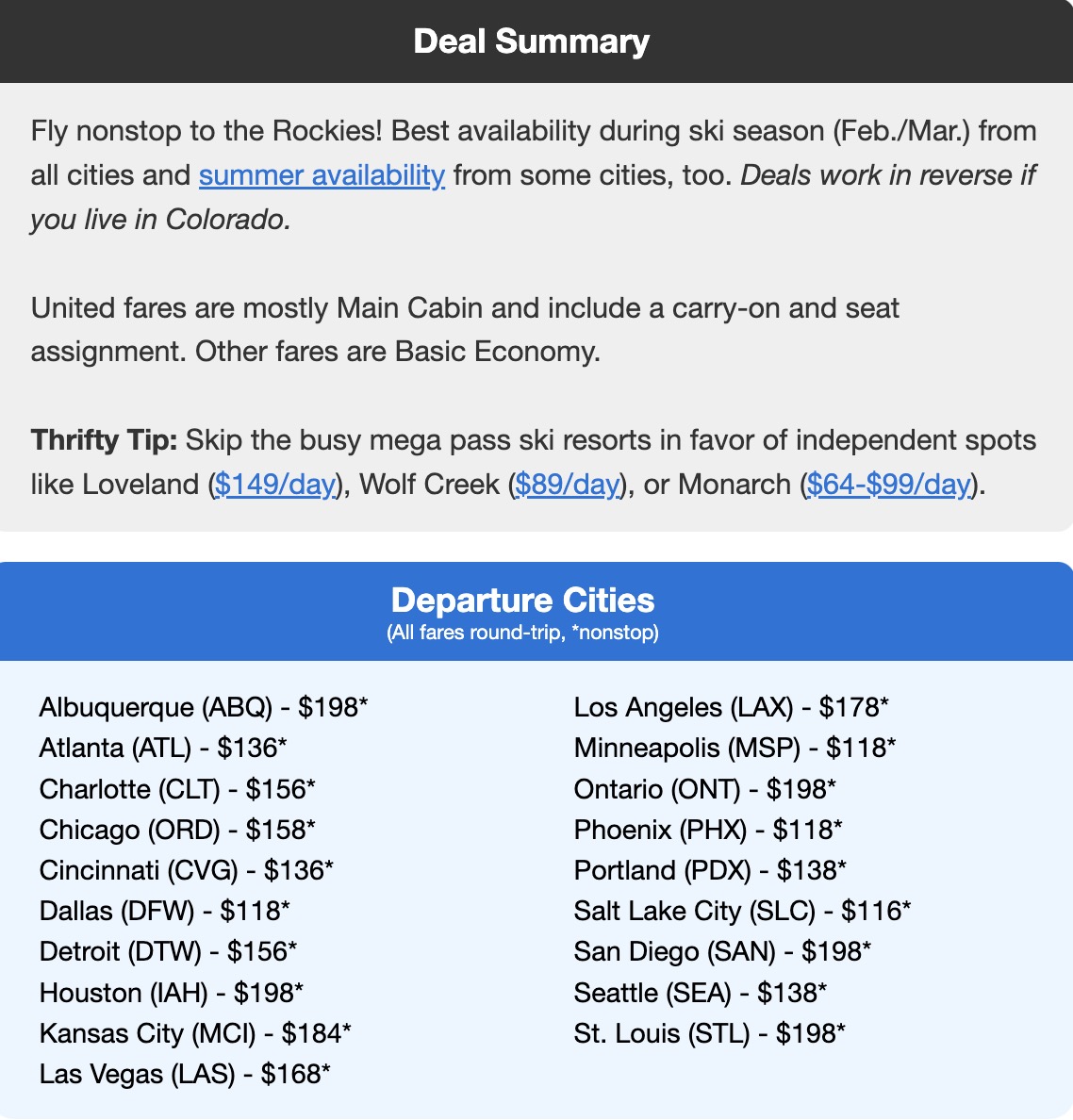Pick the Chicago (ORD) $158 fare
The width and height of the screenshot is (1073, 1120).
point(177,830)
